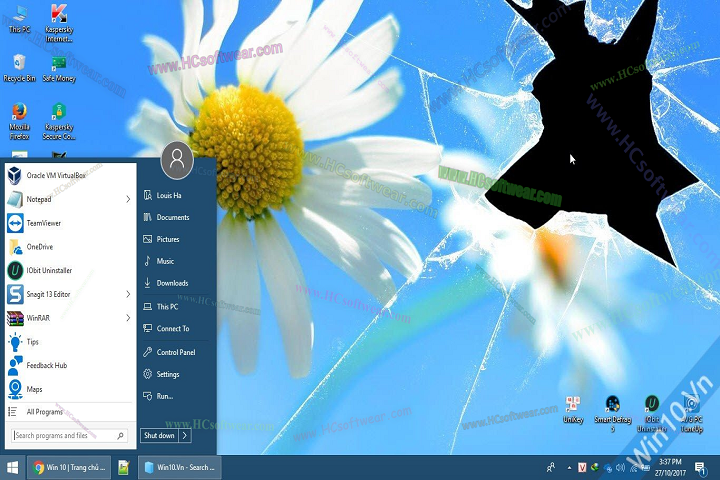Launch Kaspersky Internet Security desktop shortcut
720x480 pixels.
[59, 23]
